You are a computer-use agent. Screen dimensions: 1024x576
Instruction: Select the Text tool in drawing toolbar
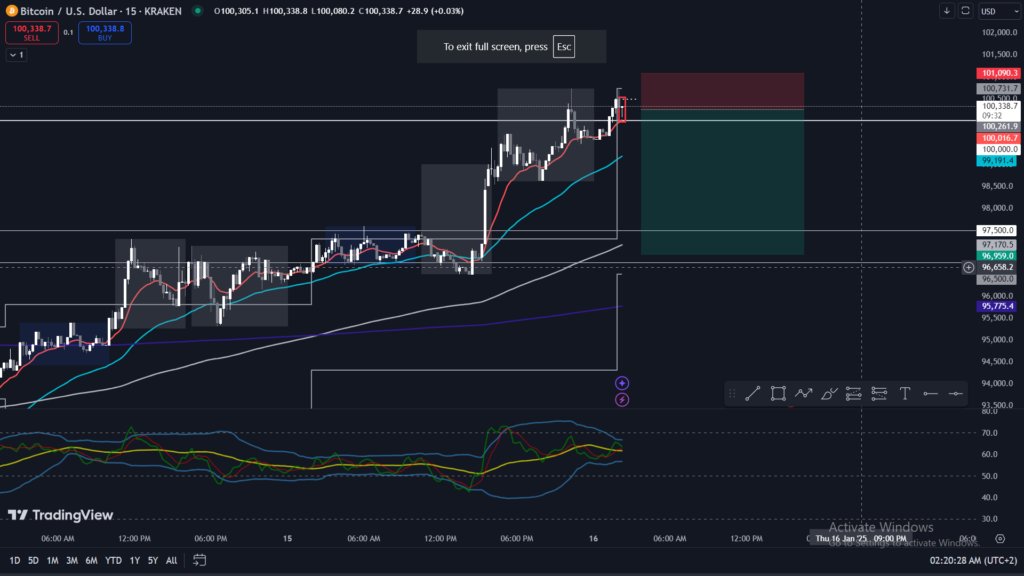pyautogui.click(x=904, y=394)
